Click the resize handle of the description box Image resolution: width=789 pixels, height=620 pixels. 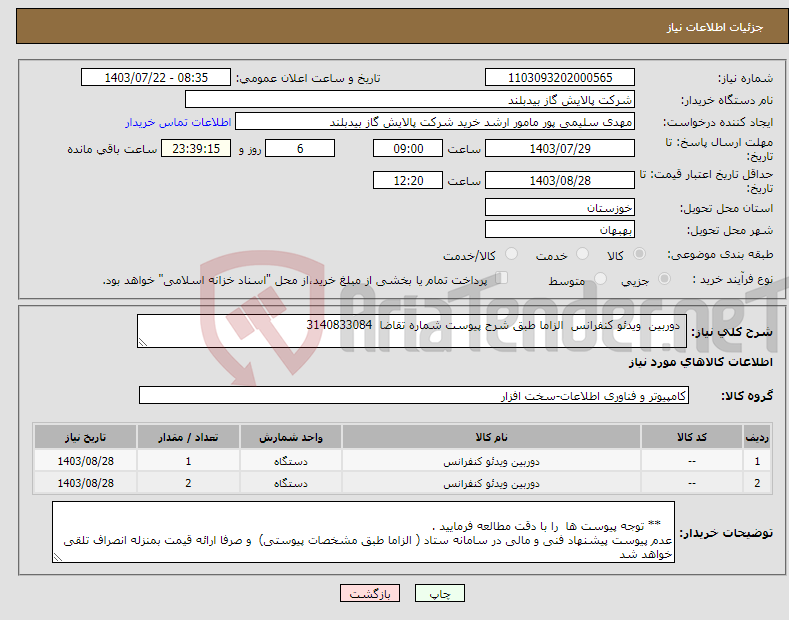143,342
